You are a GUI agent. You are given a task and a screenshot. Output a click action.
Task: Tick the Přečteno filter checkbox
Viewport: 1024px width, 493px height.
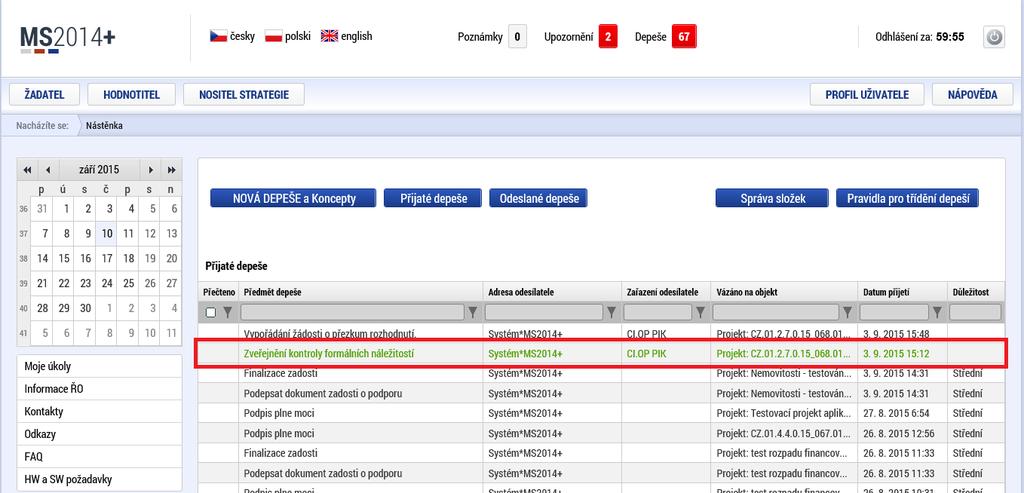[210, 313]
